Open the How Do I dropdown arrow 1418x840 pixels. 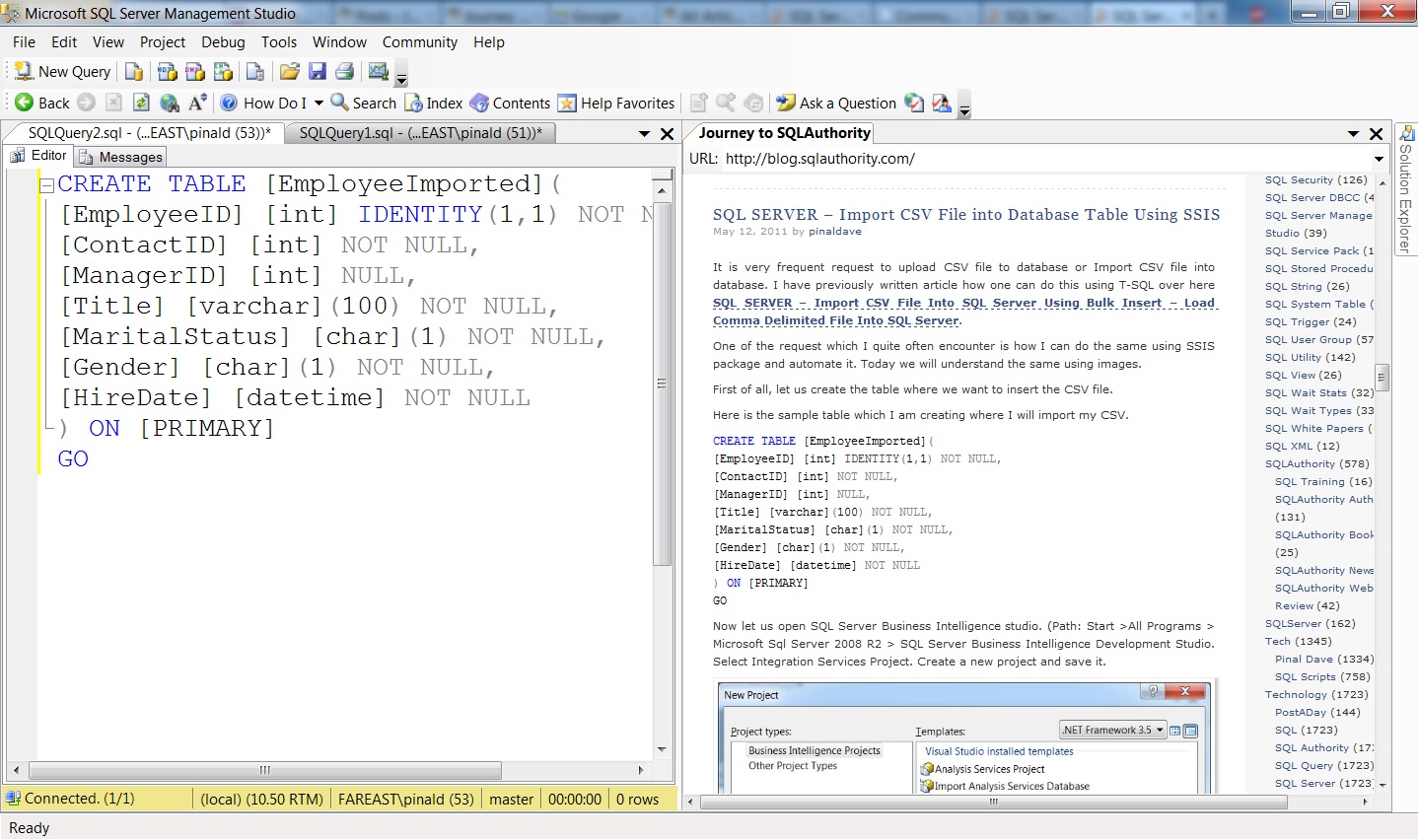point(319,104)
